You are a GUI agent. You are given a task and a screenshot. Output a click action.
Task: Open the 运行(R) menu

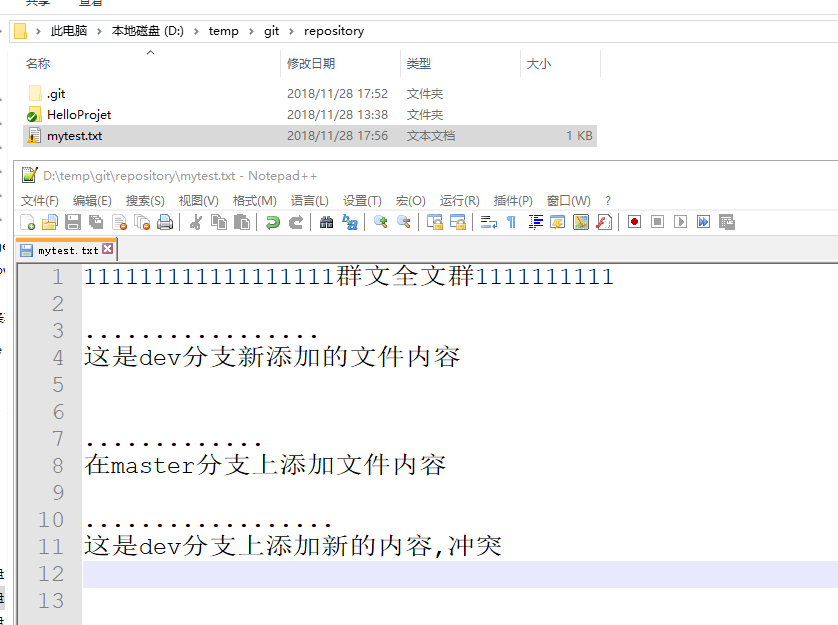(x=459, y=201)
